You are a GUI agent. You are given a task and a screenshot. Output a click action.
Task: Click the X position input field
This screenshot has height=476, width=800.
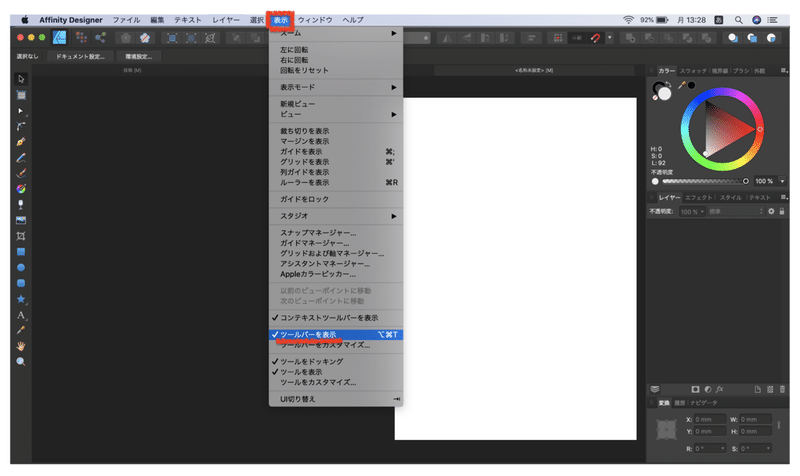(x=710, y=419)
